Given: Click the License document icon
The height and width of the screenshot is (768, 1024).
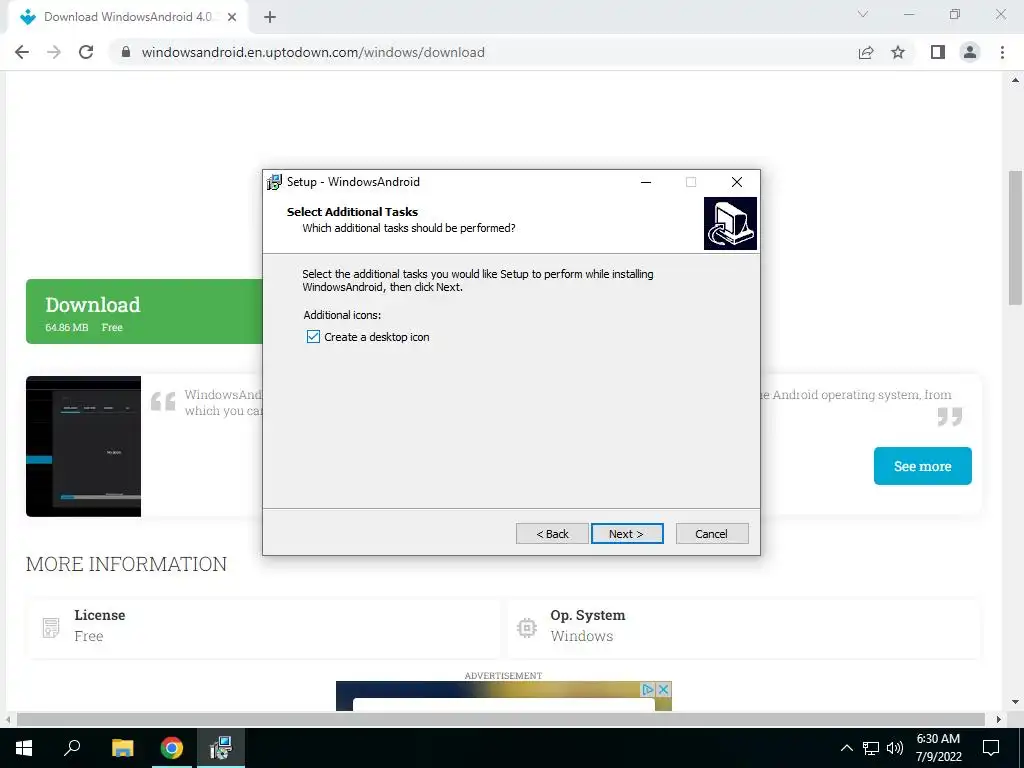Looking at the screenshot, I should (51, 628).
